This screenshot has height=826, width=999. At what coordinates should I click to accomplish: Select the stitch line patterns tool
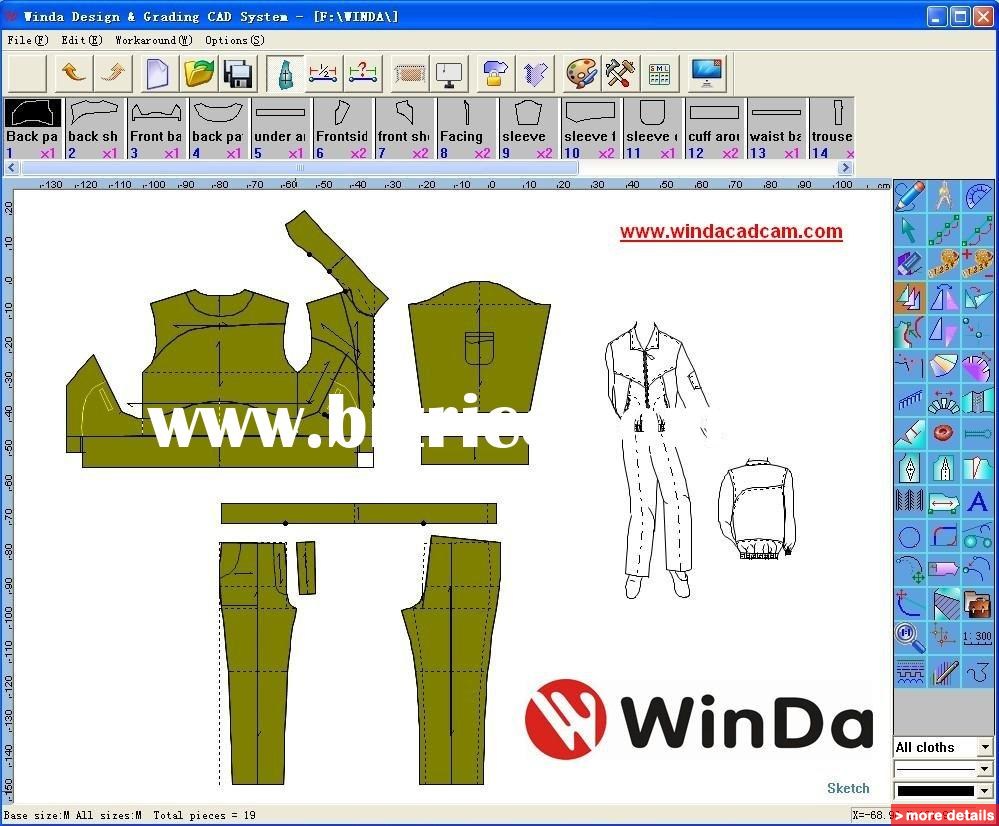click(x=910, y=671)
